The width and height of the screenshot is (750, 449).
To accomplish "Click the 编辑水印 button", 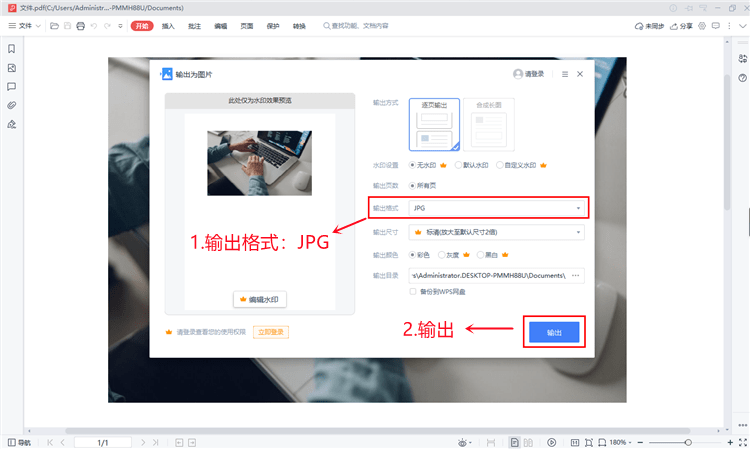I will tap(260, 299).
